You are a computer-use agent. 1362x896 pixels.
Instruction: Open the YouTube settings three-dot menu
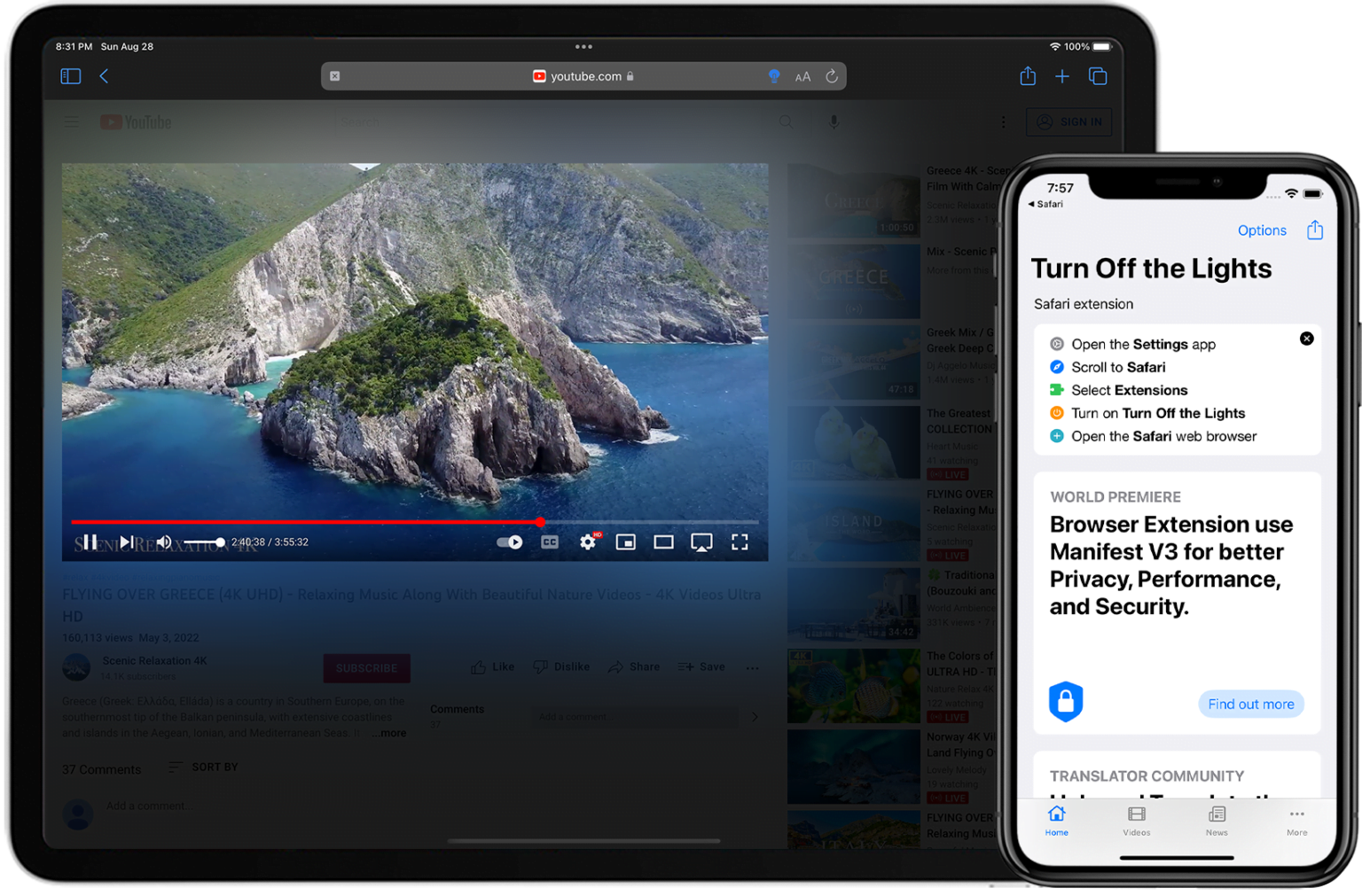point(1004,122)
